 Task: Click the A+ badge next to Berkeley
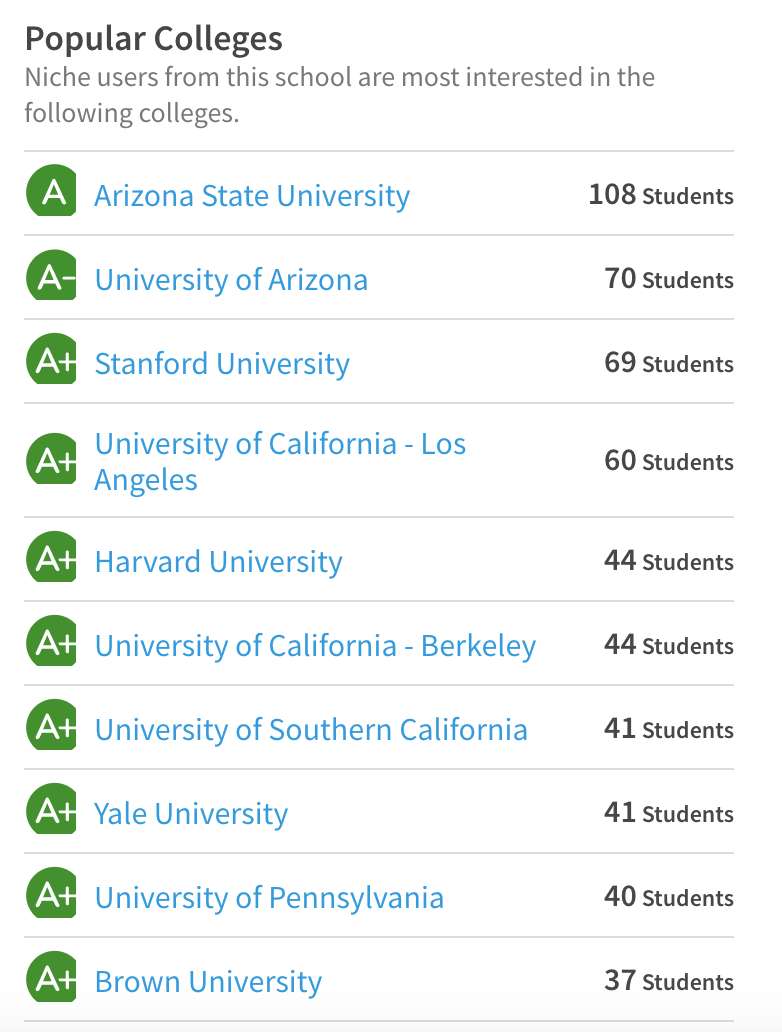pyautogui.click(x=51, y=643)
